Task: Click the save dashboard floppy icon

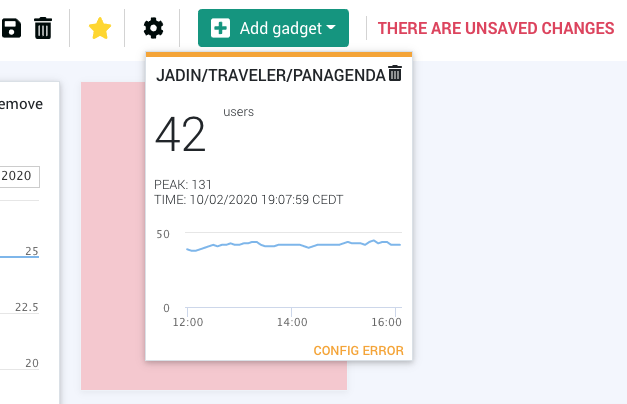Action: coord(11,28)
